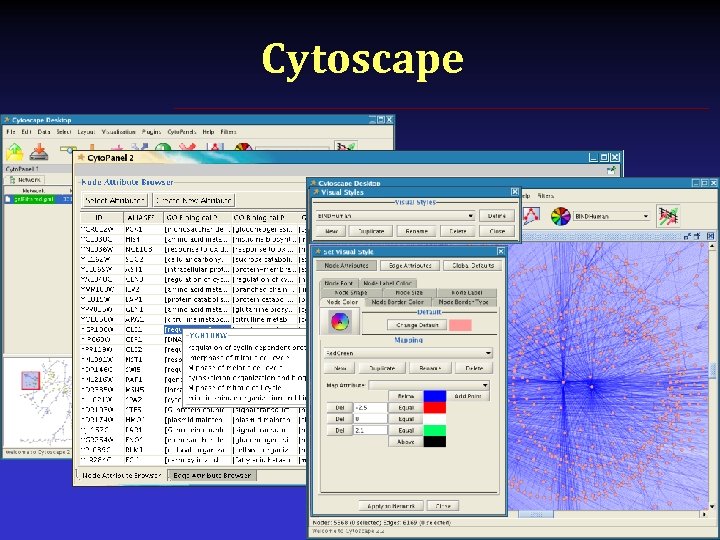
Task: Toggle the Edge Attributes button
Action: pos(410,265)
